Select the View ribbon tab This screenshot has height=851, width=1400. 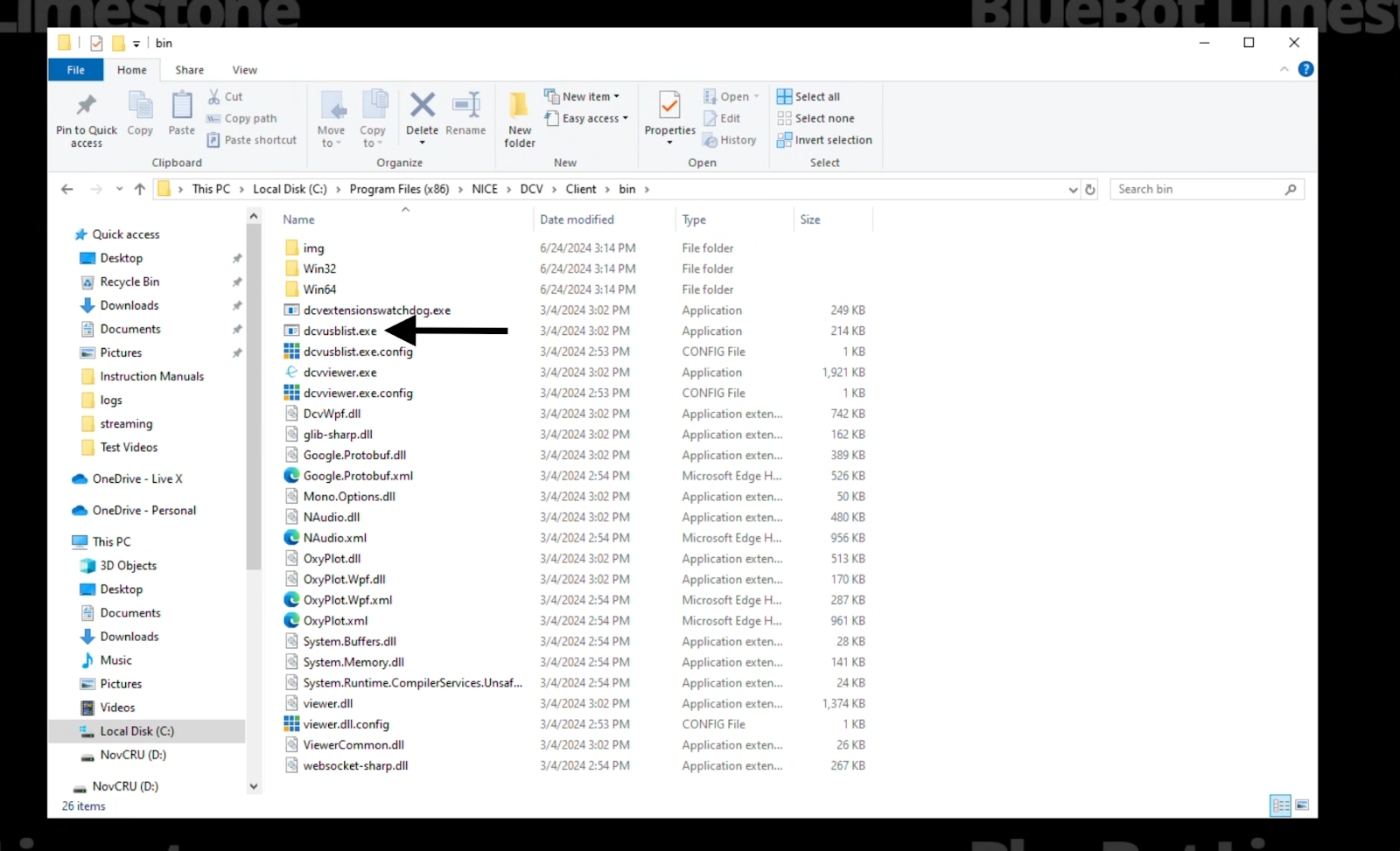point(245,70)
